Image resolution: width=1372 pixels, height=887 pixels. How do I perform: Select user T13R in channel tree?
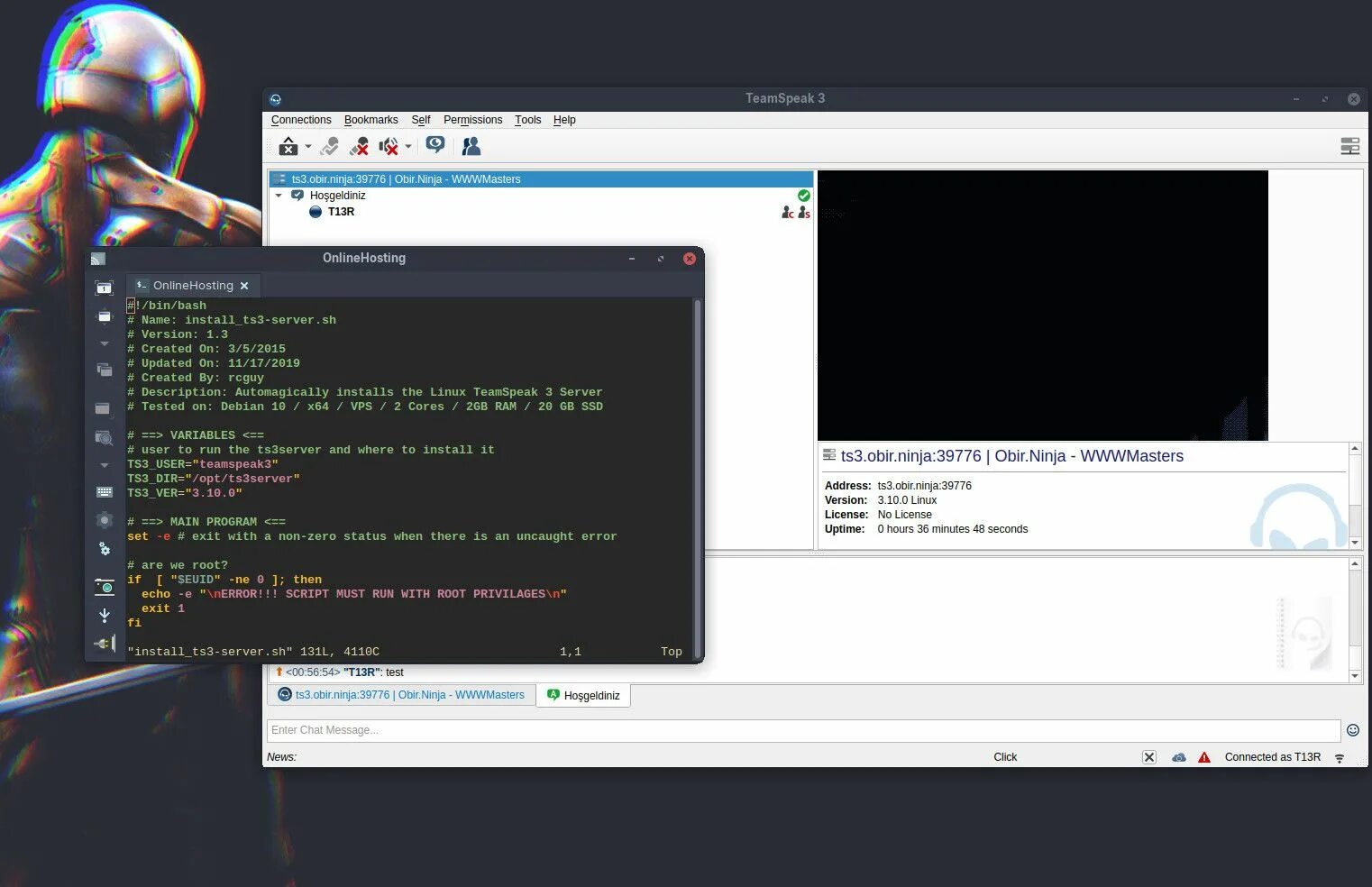pos(341,212)
